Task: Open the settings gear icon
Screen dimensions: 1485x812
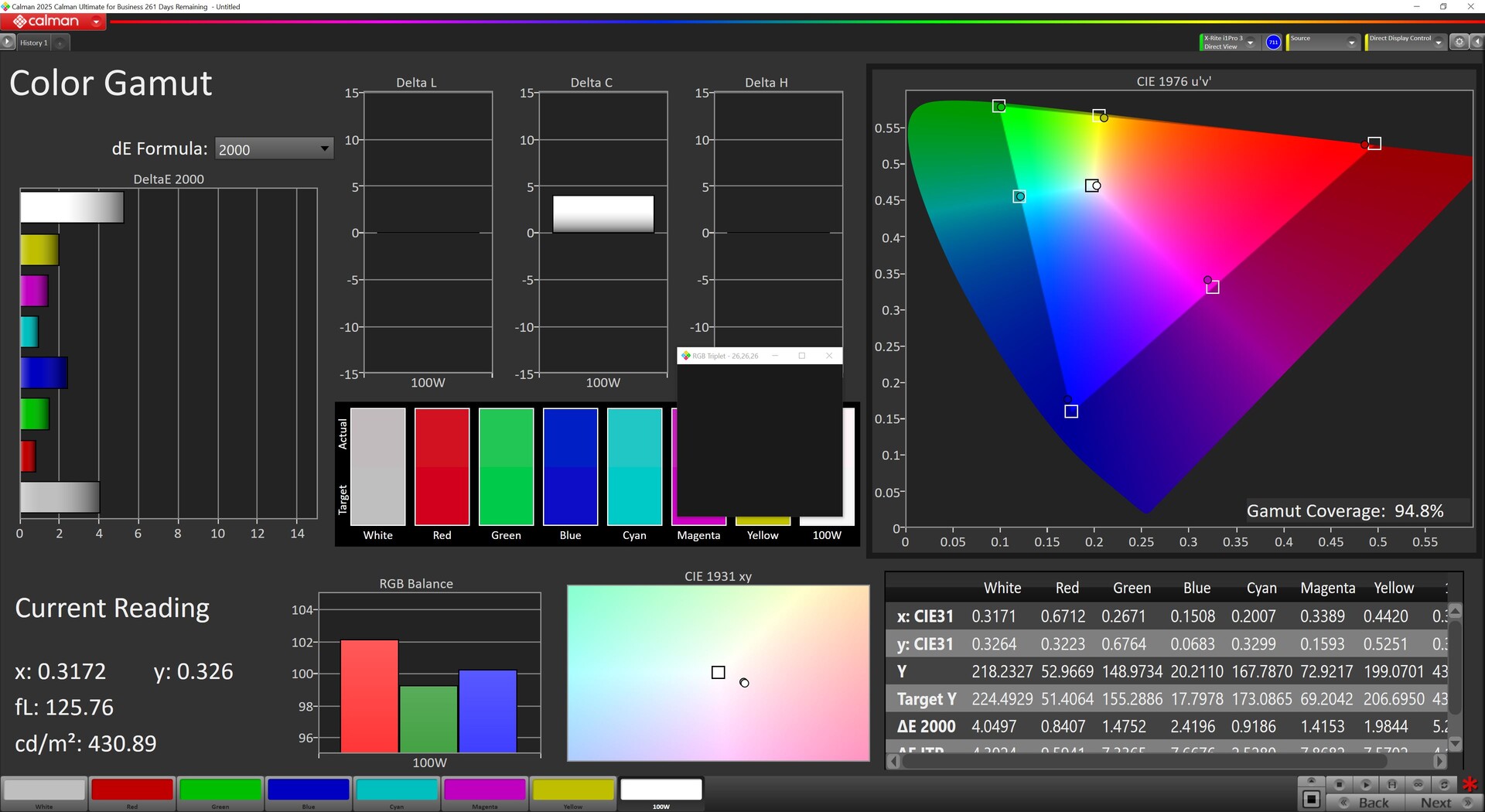Action: pos(1459,43)
